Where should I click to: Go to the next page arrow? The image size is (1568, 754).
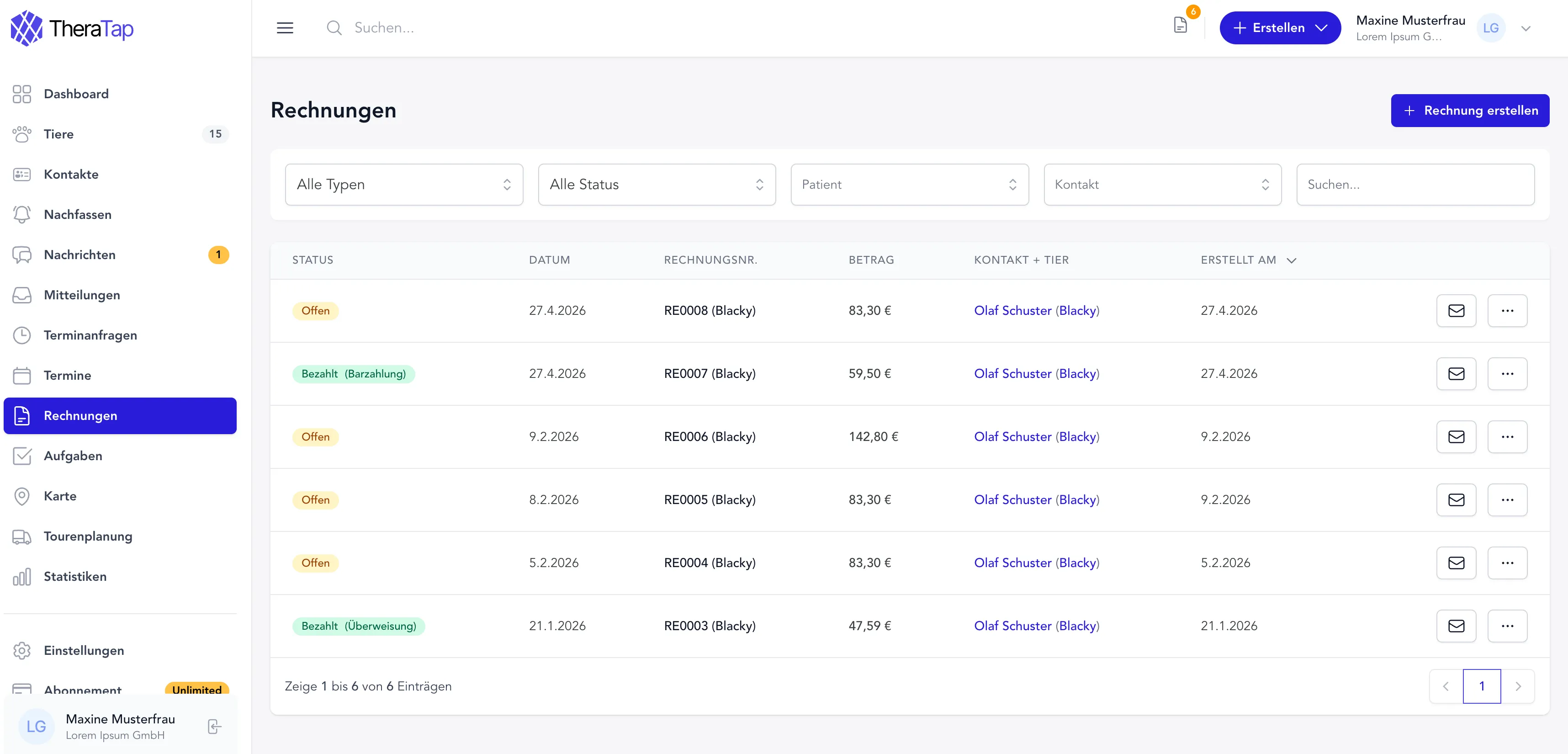click(1517, 686)
